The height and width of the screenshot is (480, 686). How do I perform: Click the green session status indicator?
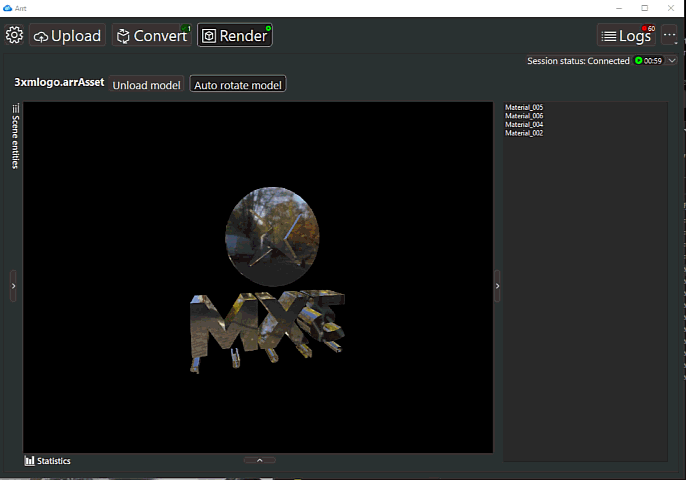(638, 61)
